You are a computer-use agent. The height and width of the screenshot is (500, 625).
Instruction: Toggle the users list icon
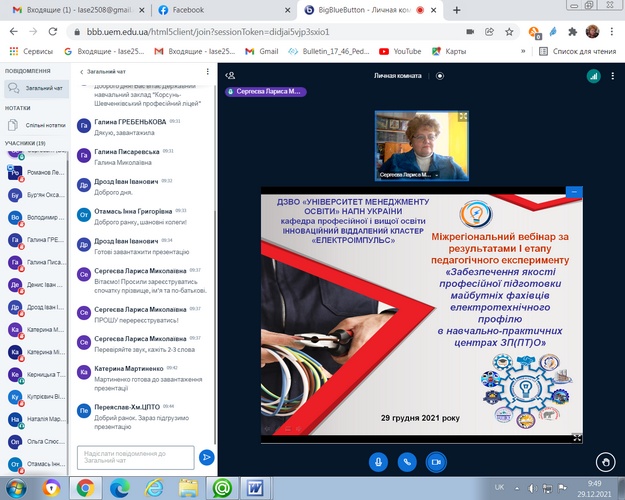(x=230, y=75)
